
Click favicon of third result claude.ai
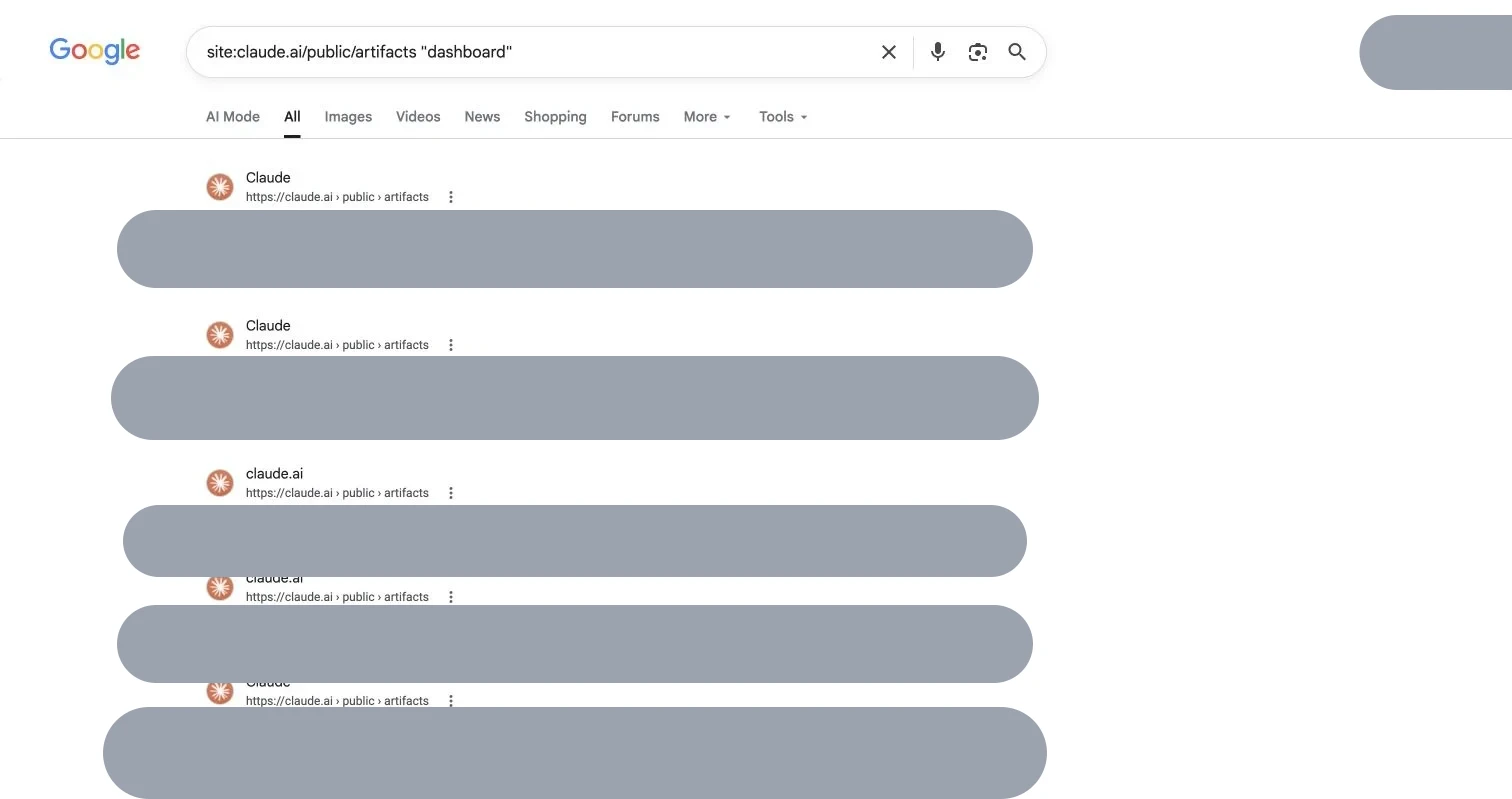[x=220, y=483]
